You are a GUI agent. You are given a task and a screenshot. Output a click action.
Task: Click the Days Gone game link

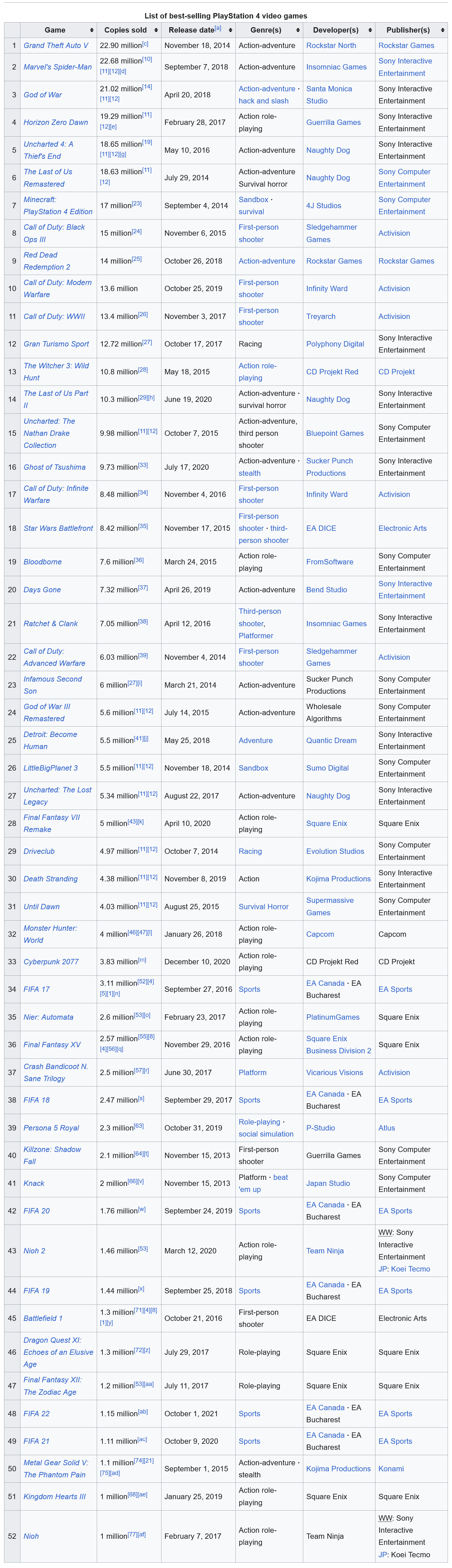[x=42, y=590]
